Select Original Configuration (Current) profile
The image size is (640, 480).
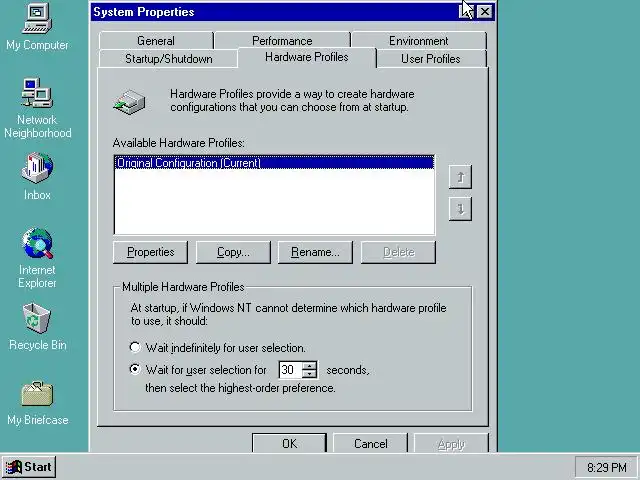(274, 163)
